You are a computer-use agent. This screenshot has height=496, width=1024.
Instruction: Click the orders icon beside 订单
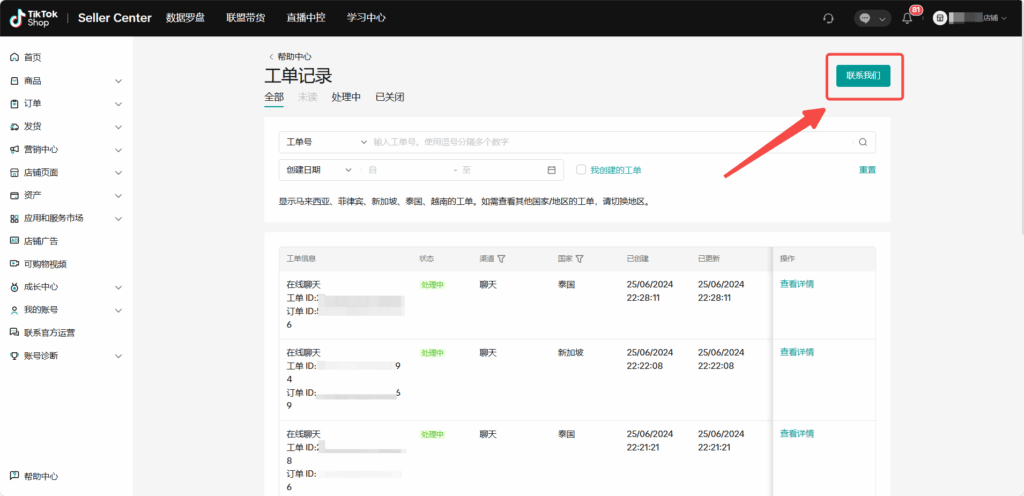pos(14,104)
